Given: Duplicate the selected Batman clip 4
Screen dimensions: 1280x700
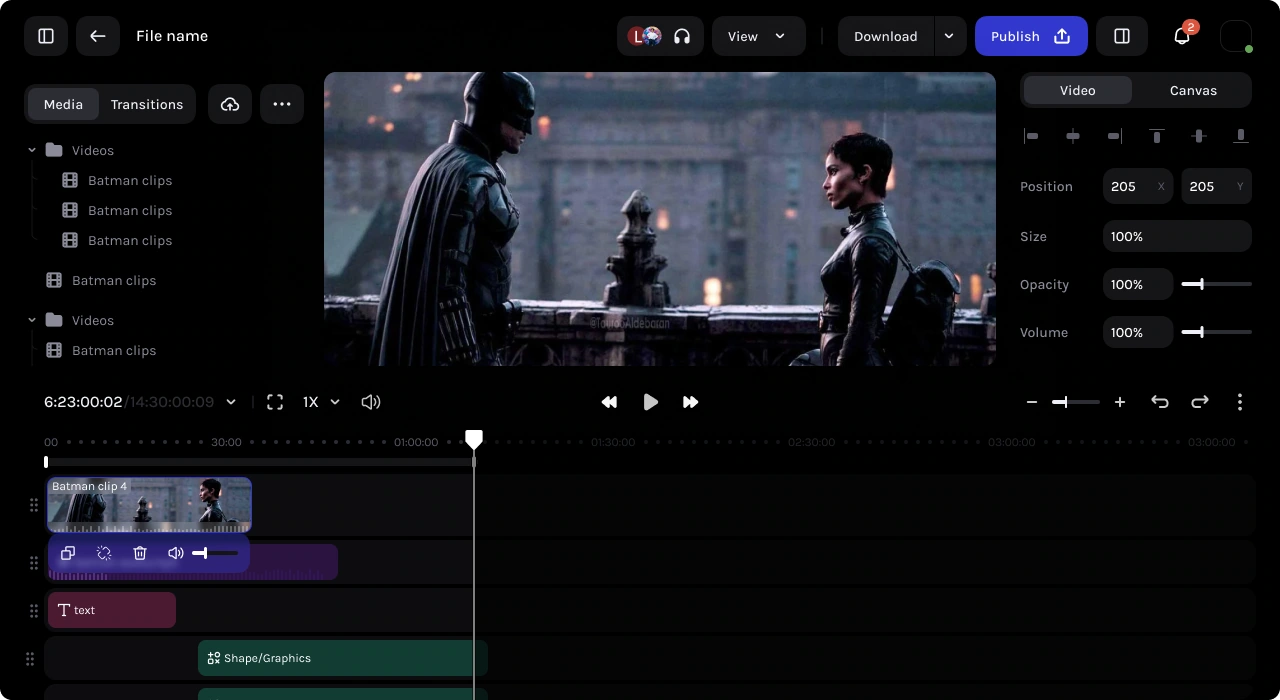Looking at the screenshot, I should (x=68, y=553).
